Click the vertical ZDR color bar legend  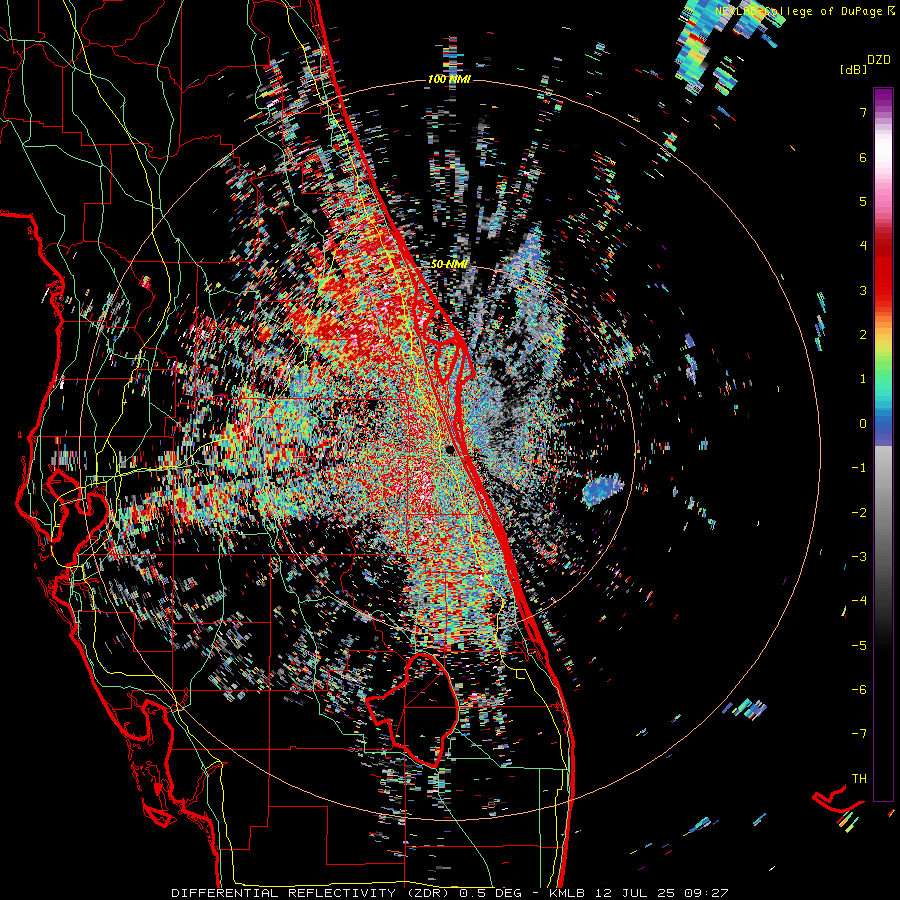click(x=883, y=444)
